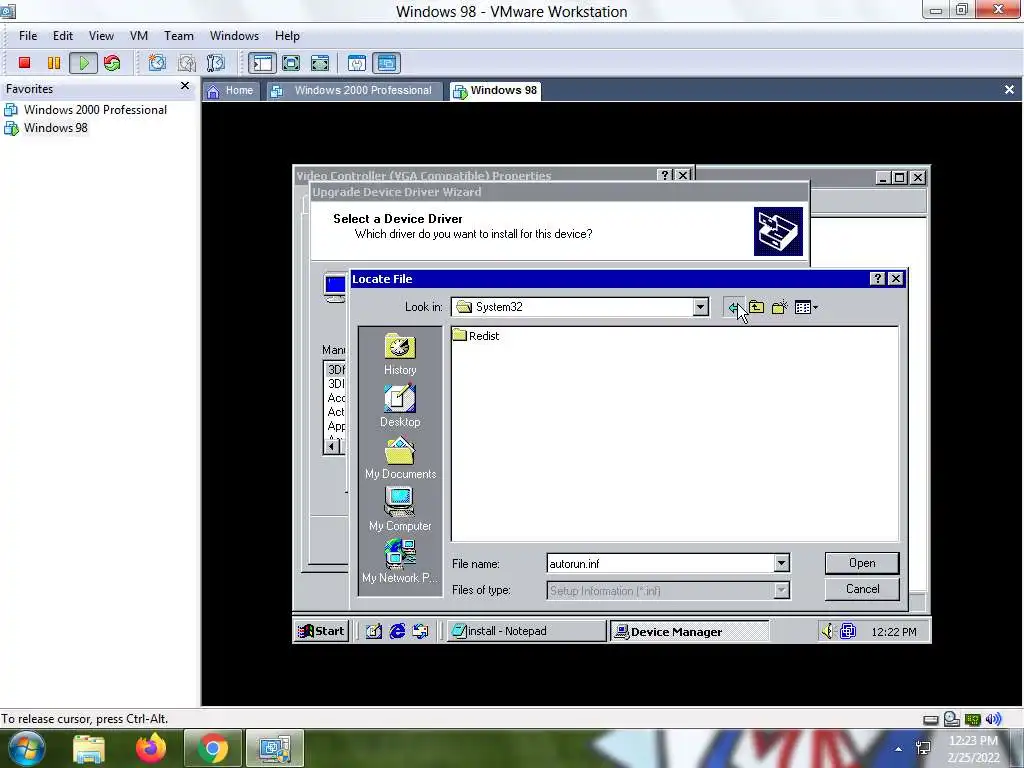1024x768 pixels.
Task: Click the red Power Off toolbar button
Action: (24, 63)
